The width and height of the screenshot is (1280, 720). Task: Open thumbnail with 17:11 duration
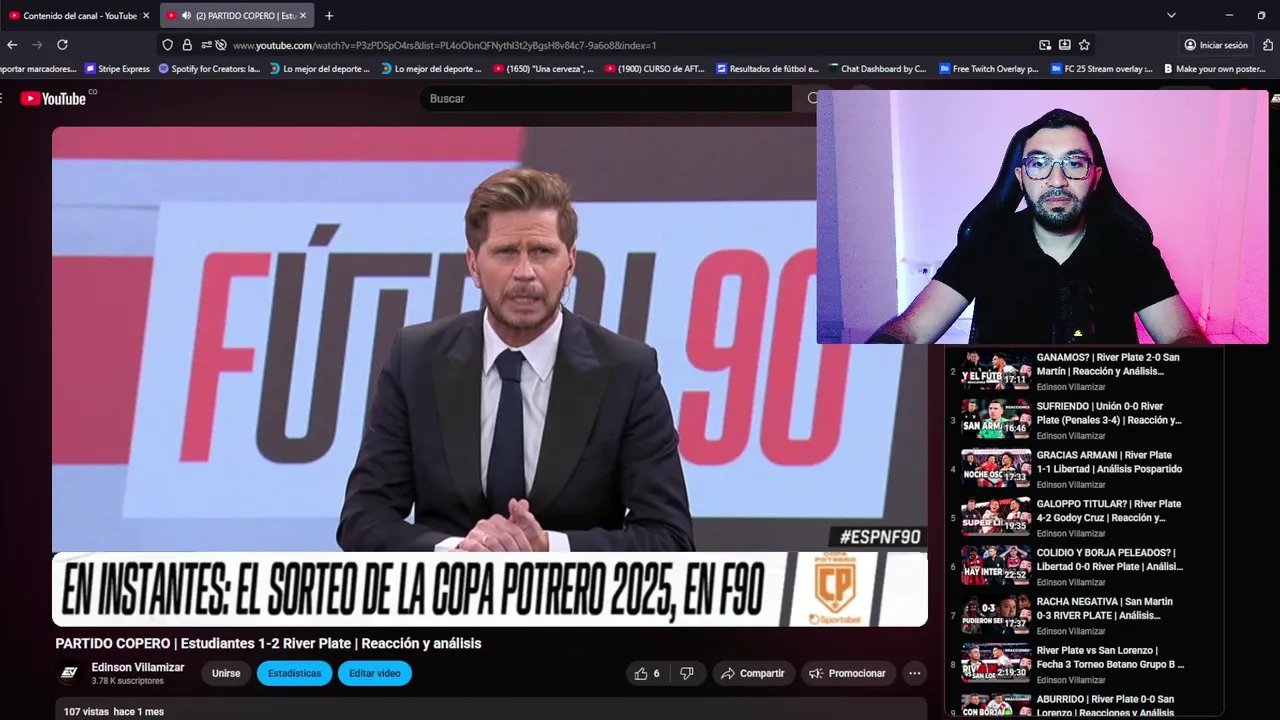point(996,370)
